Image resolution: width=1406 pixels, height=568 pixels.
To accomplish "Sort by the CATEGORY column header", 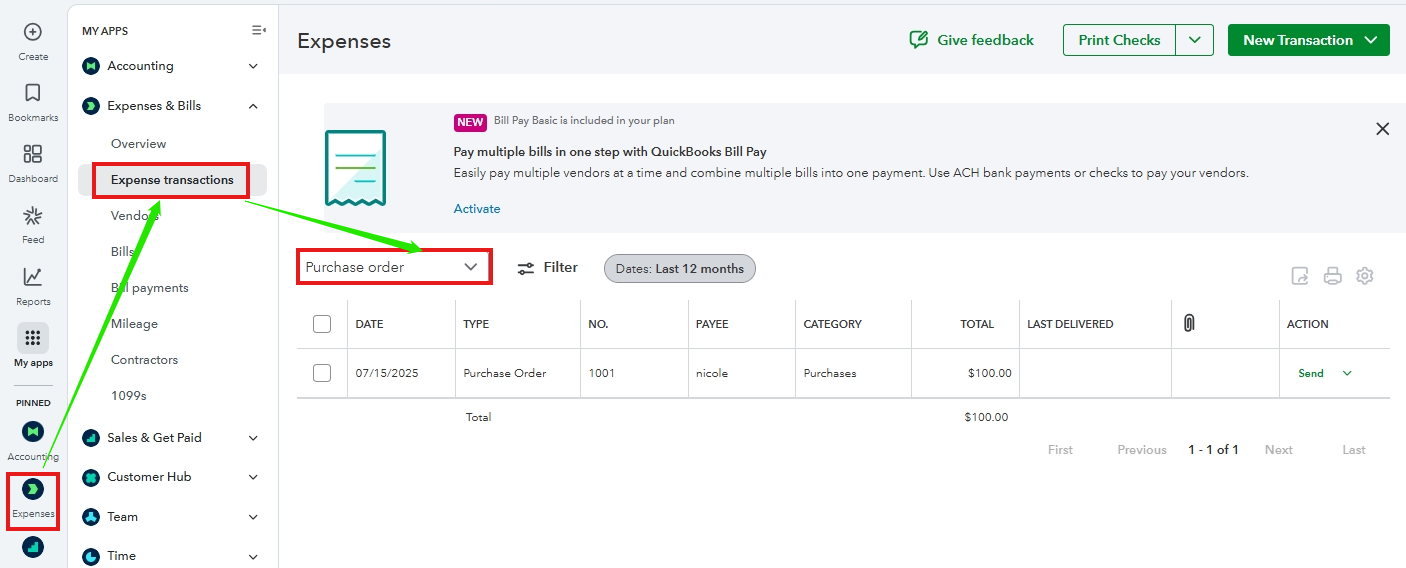I will (833, 324).
